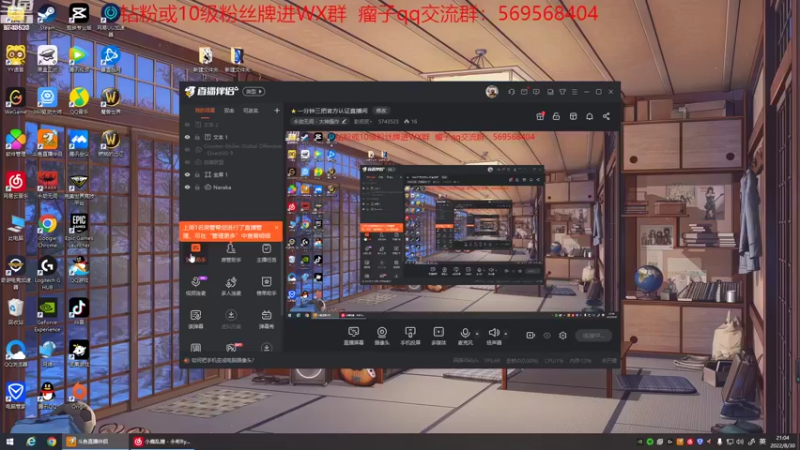Open the layout grid icon beside the bell

[573, 116]
